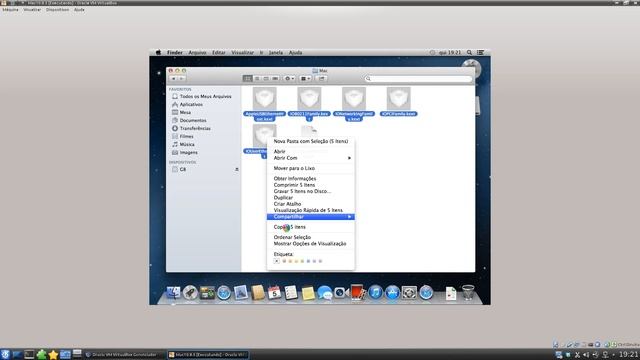Go back with the Finder back arrow

tap(173, 78)
